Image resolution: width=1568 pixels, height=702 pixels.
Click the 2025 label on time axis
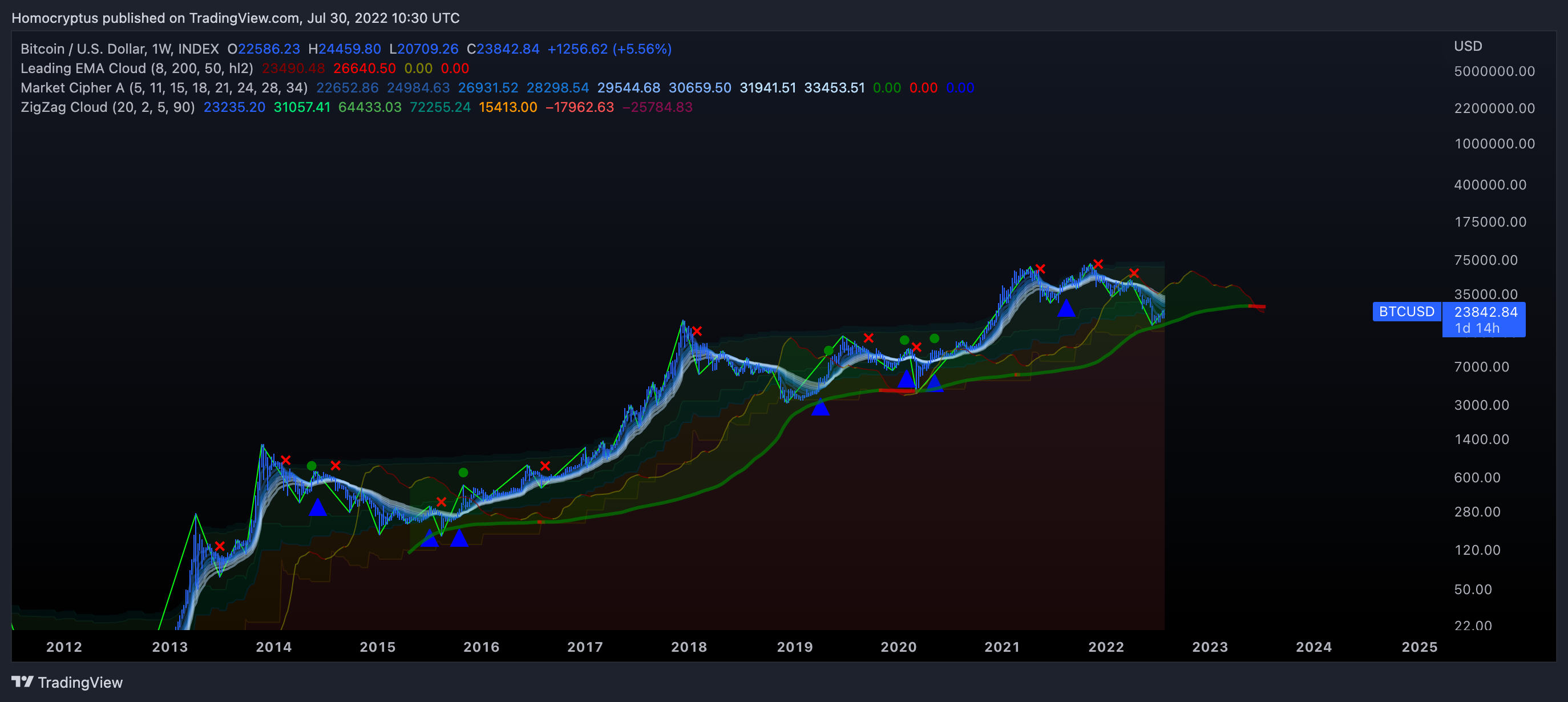[1420, 647]
